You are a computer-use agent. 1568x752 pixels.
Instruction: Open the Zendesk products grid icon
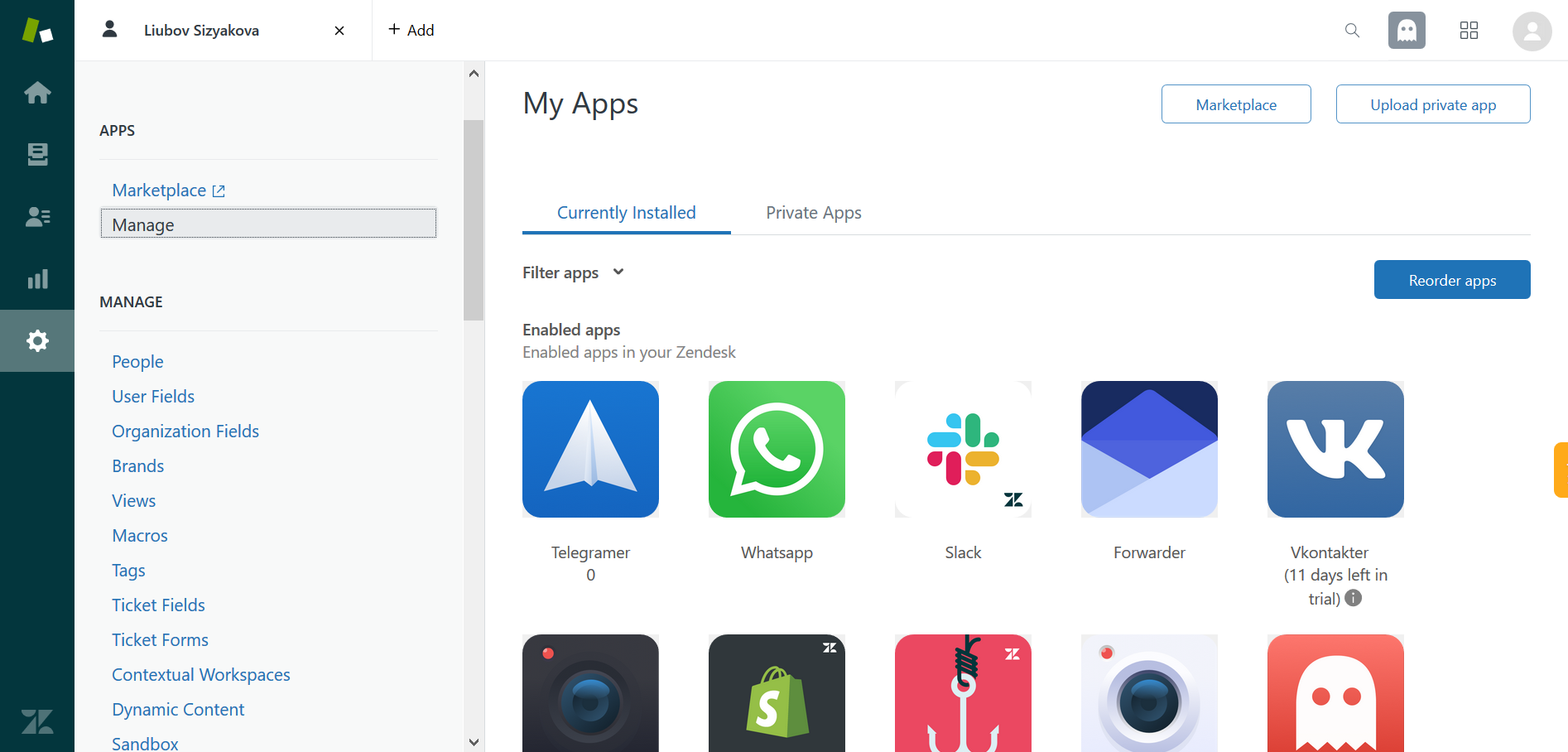(1469, 31)
